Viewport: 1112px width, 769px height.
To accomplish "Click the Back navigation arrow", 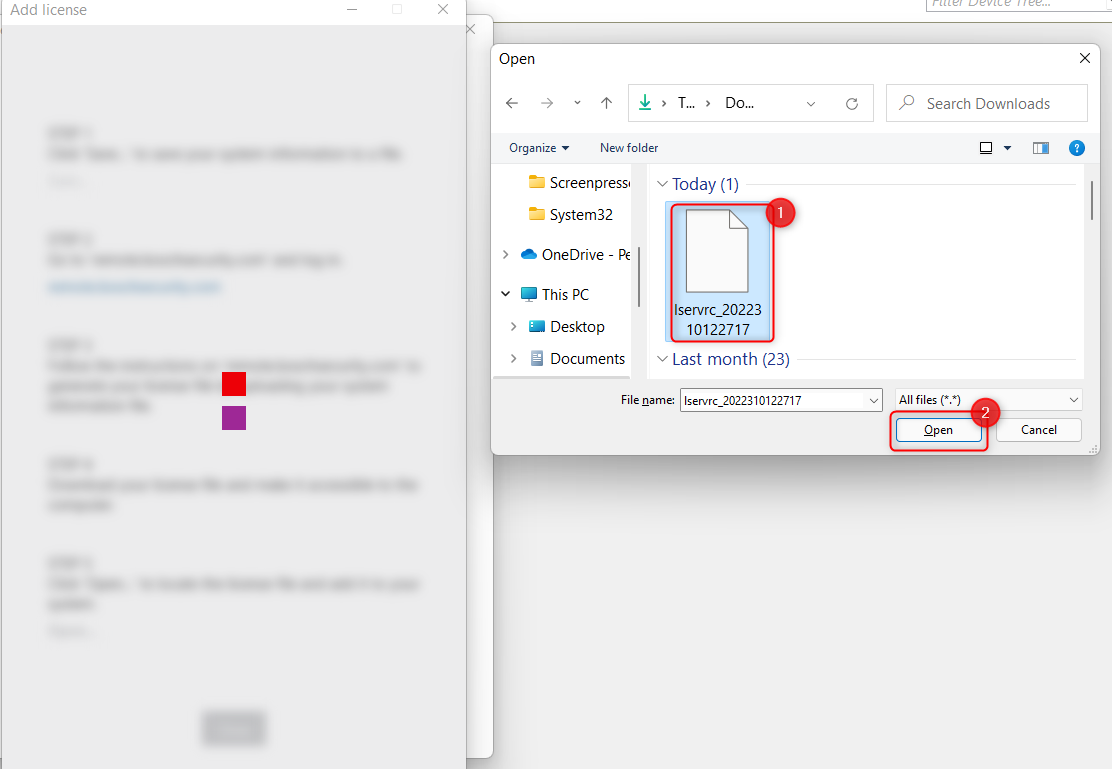I will pos(512,103).
